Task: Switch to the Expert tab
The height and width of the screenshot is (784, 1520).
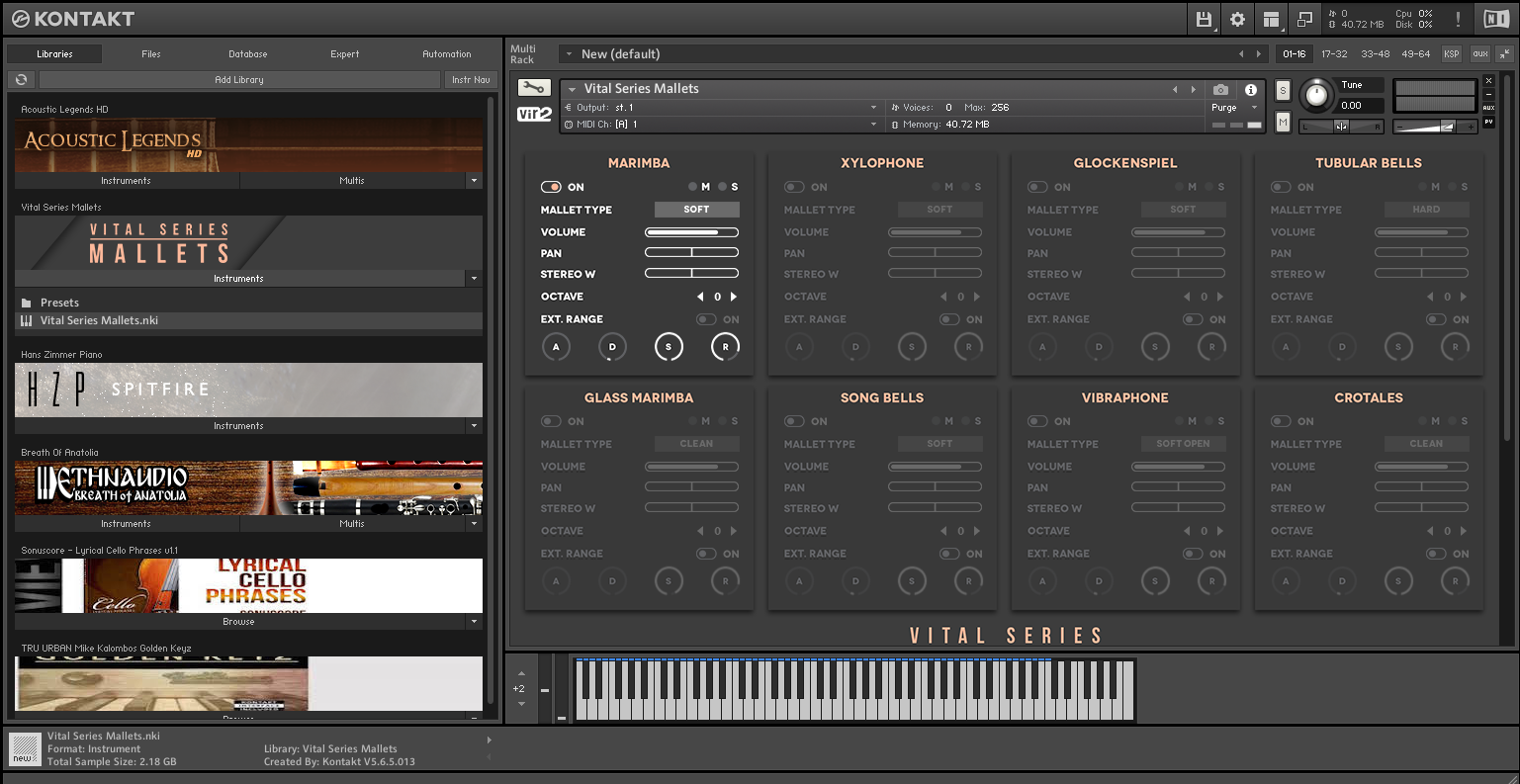Action: (345, 54)
